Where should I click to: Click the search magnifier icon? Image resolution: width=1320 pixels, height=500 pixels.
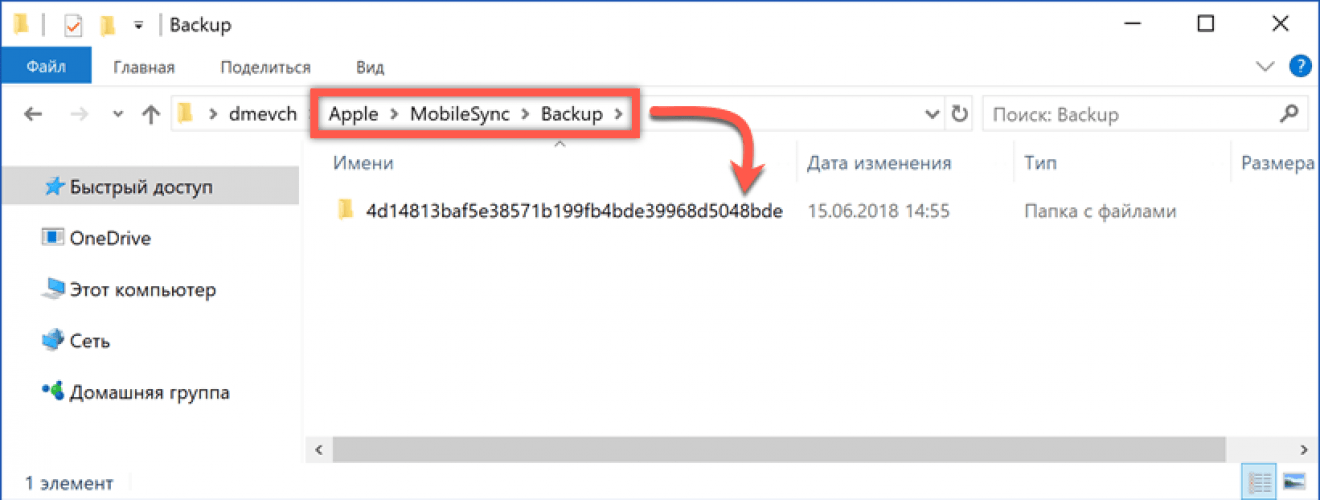pyautogui.click(x=1288, y=114)
